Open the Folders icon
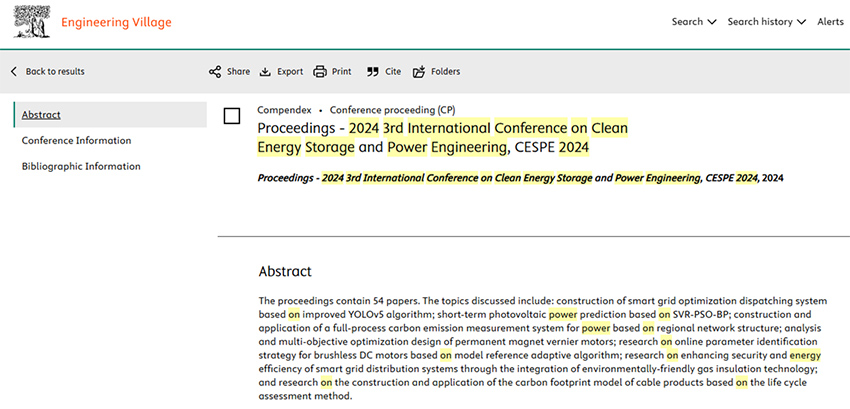 click(x=419, y=72)
